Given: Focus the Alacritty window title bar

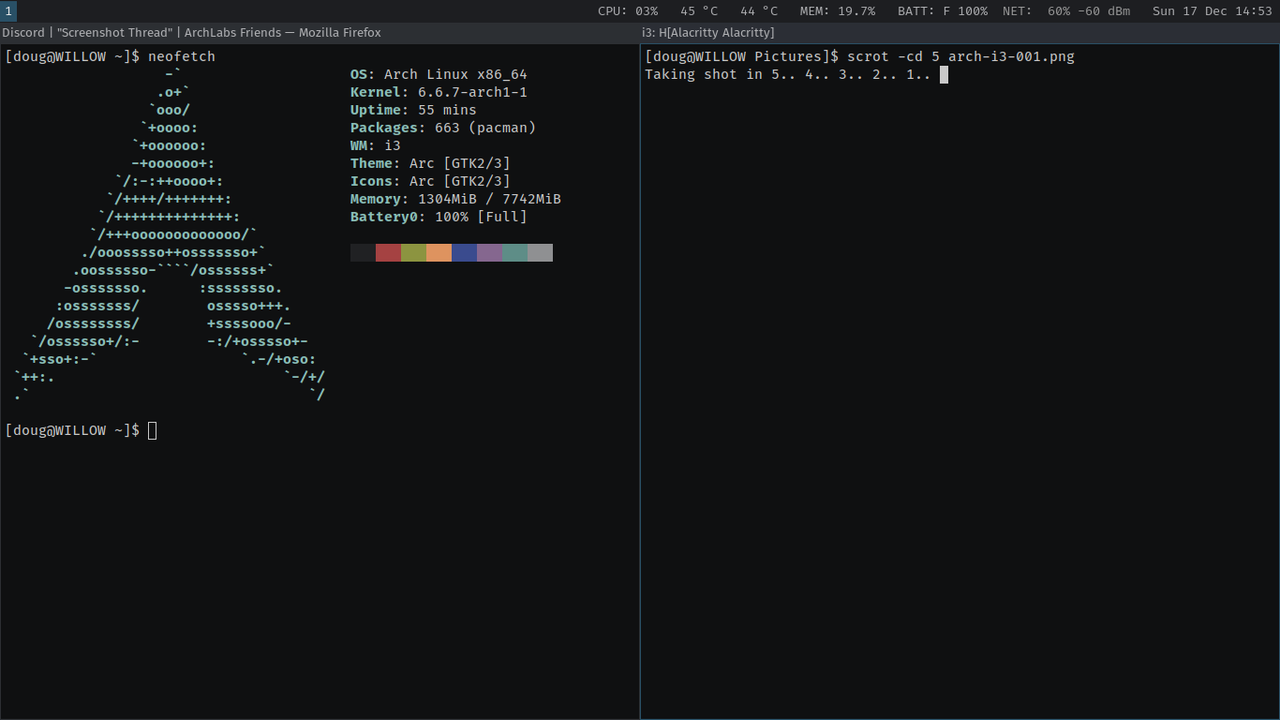Looking at the screenshot, I should coord(960,32).
